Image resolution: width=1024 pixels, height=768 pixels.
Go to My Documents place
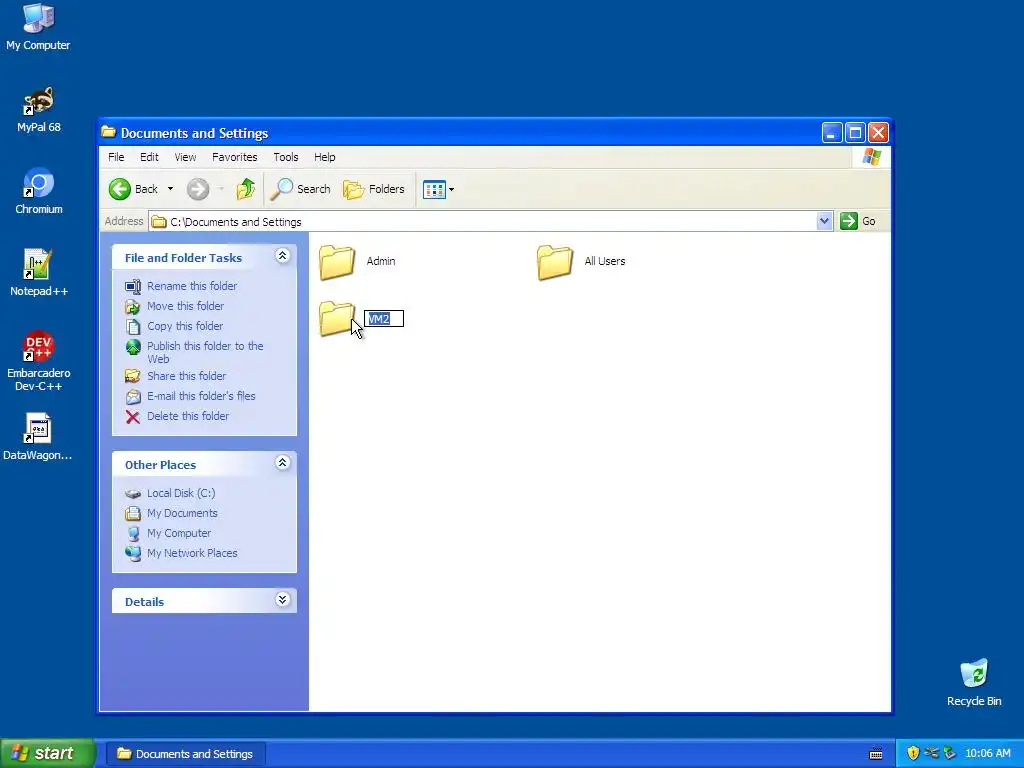(x=182, y=513)
